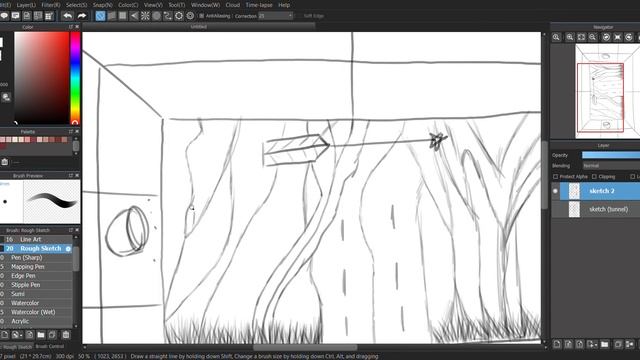Open the Cloud menu
Viewport: 640px width, 360px height.
tap(233, 5)
